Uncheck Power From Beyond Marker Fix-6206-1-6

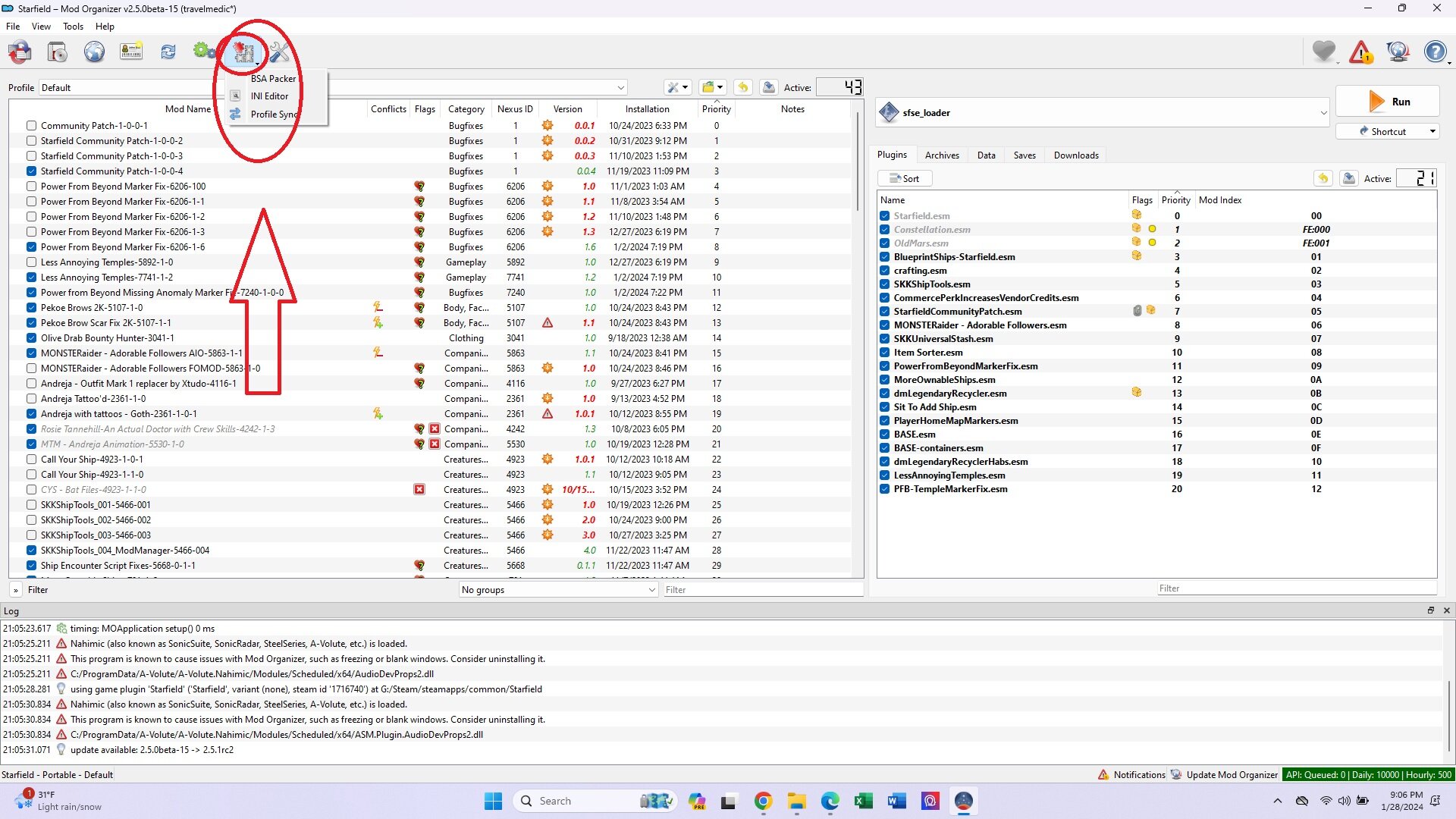(x=31, y=247)
